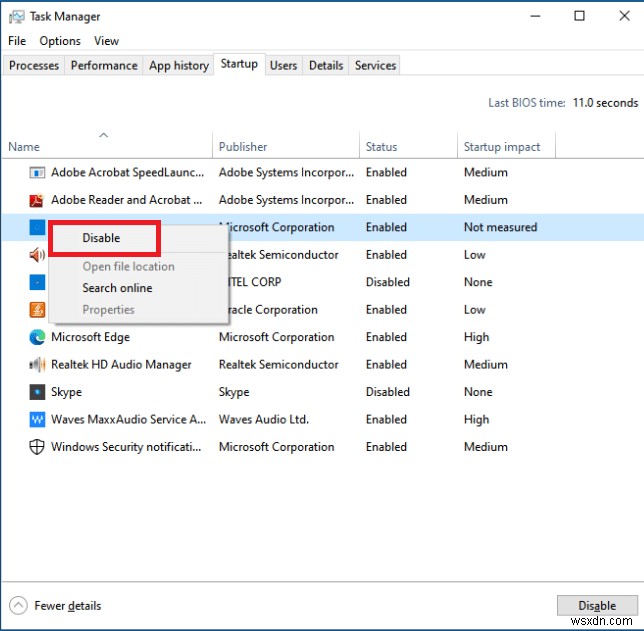Click the Waves MaxxAudio Service icon

37,419
